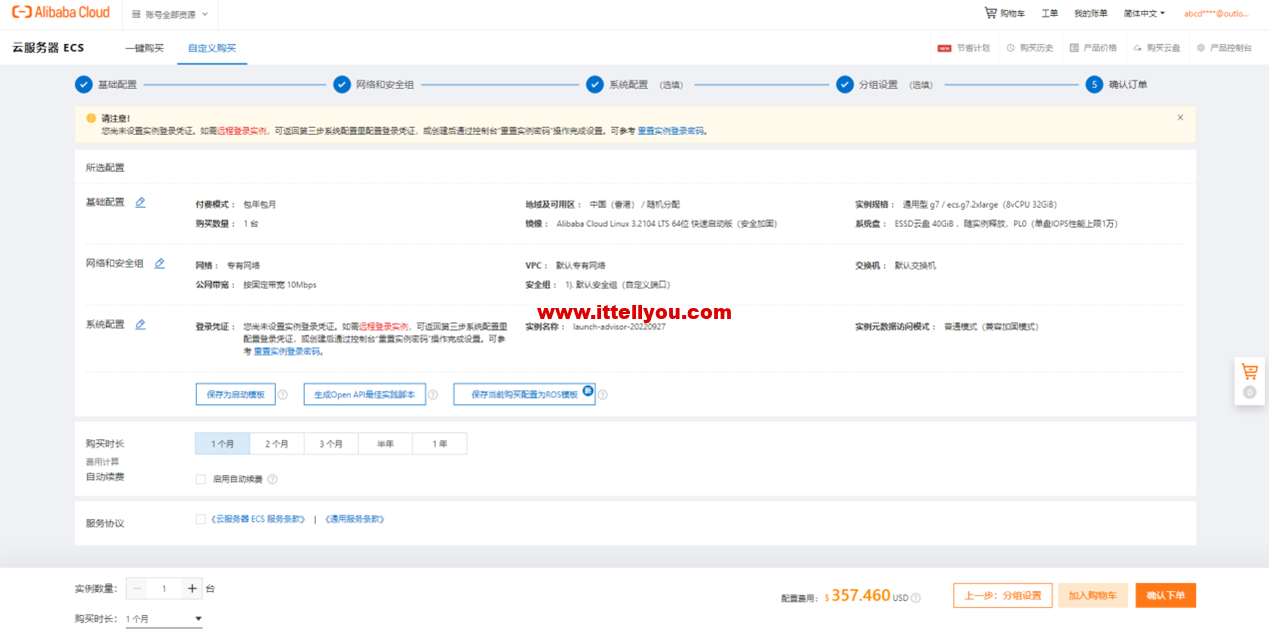Select 3个月 purchase duration
1269x629 pixels.
(x=331, y=444)
